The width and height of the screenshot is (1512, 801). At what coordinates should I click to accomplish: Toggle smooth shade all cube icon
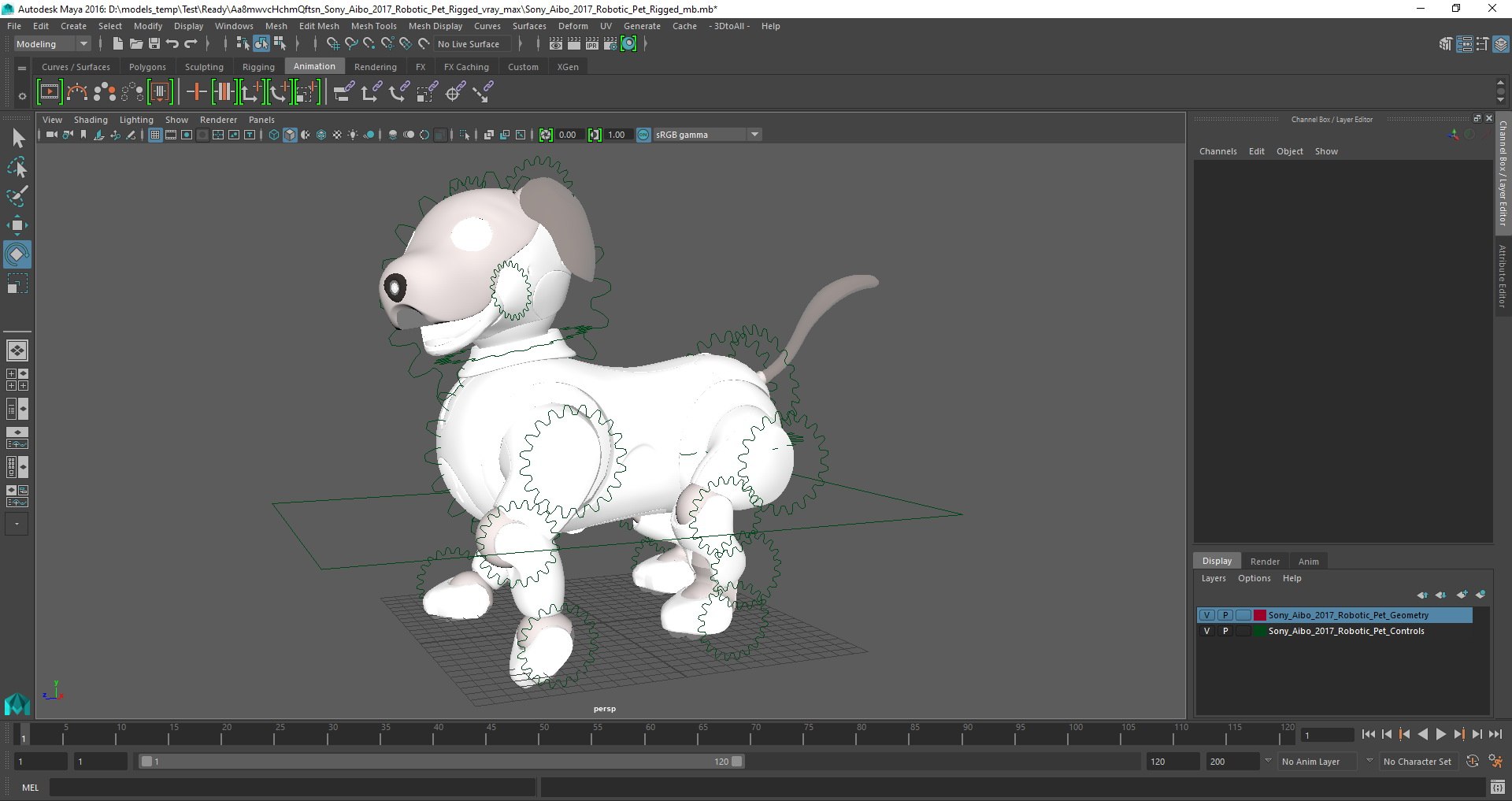[290, 135]
